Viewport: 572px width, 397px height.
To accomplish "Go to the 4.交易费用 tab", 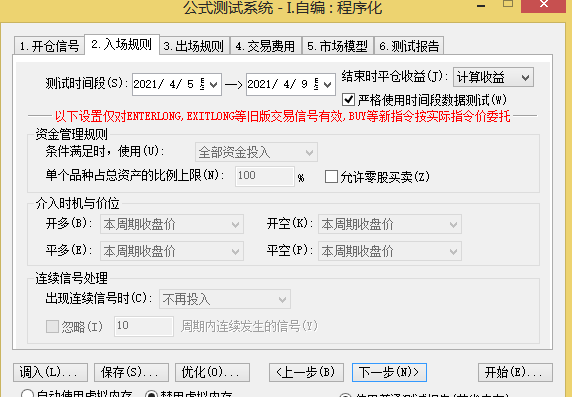I will 266,46.
